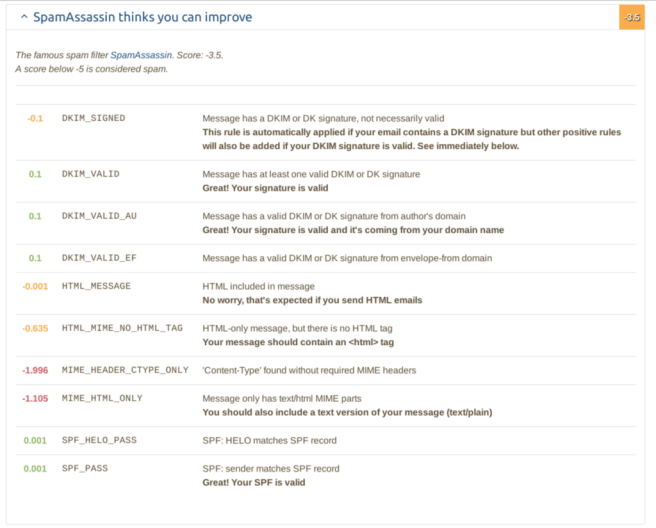Viewport: 656px width, 528px height.
Task: Select the DKIM_VALID_EF rule label
Action: (98, 258)
